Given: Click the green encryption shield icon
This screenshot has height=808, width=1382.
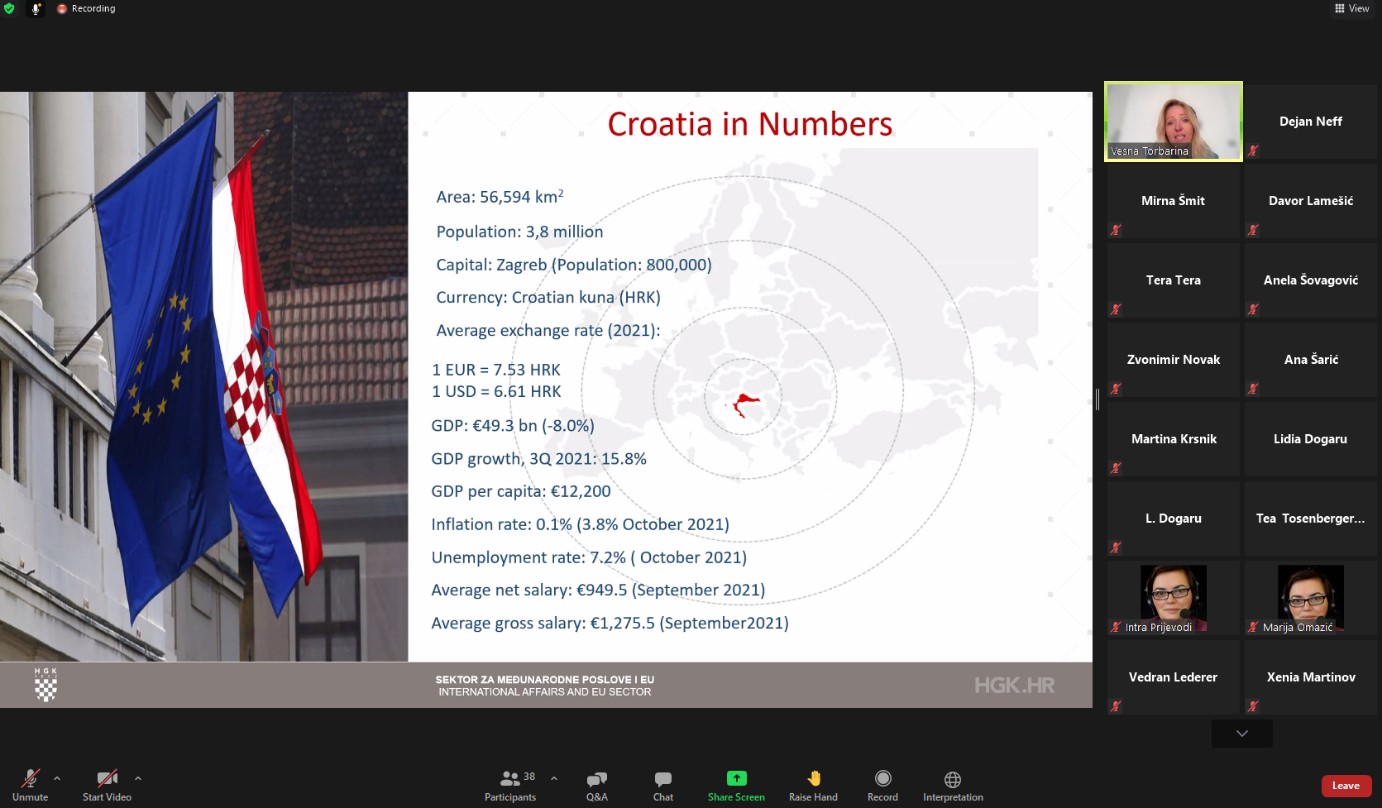Looking at the screenshot, I should click(x=9, y=8).
